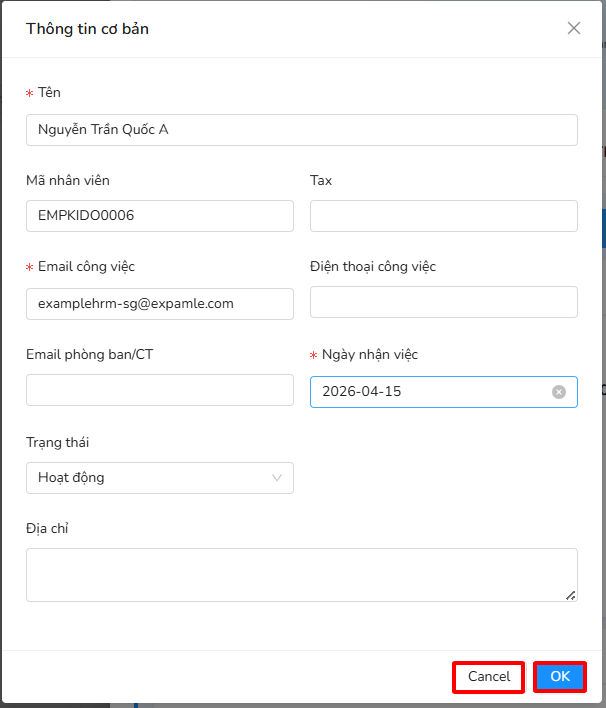Click the Địa chỉ label
606x708 pixels.
click(47, 529)
